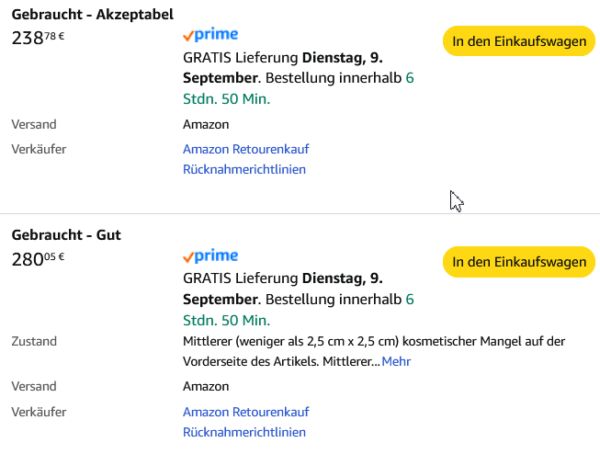Screen dimensions: 600x454
Task: Open Amazon Retourenkauf seller link in Akzeptabel offer
Action: tap(246, 149)
